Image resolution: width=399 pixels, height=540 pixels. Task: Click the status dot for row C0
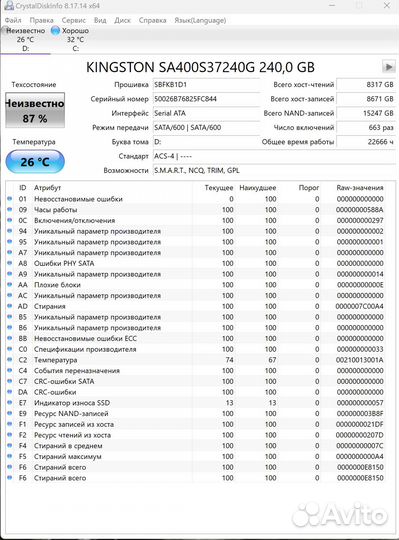click(x=10, y=349)
